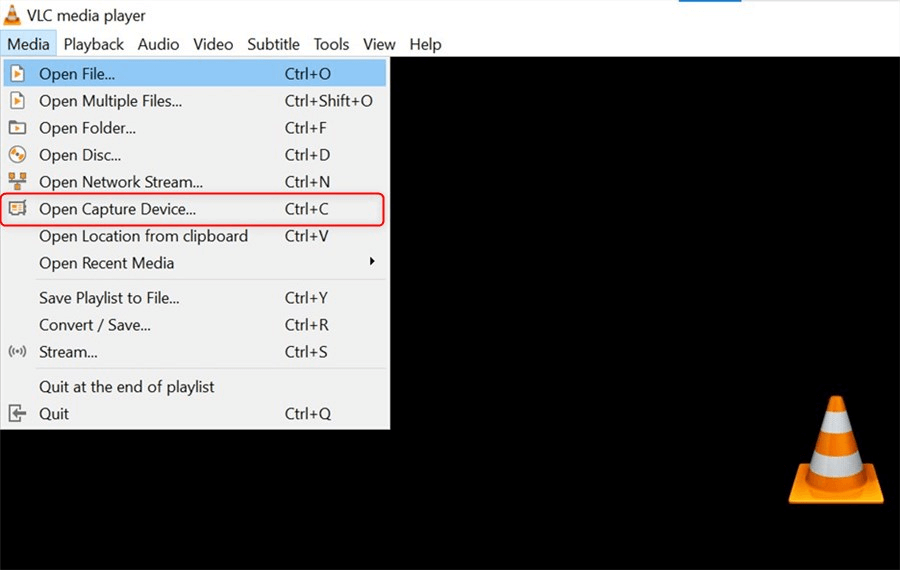Click the Open Network Stream icon
Image resolution: width=900 pixels, height=570 pixels.
(18, 181)
